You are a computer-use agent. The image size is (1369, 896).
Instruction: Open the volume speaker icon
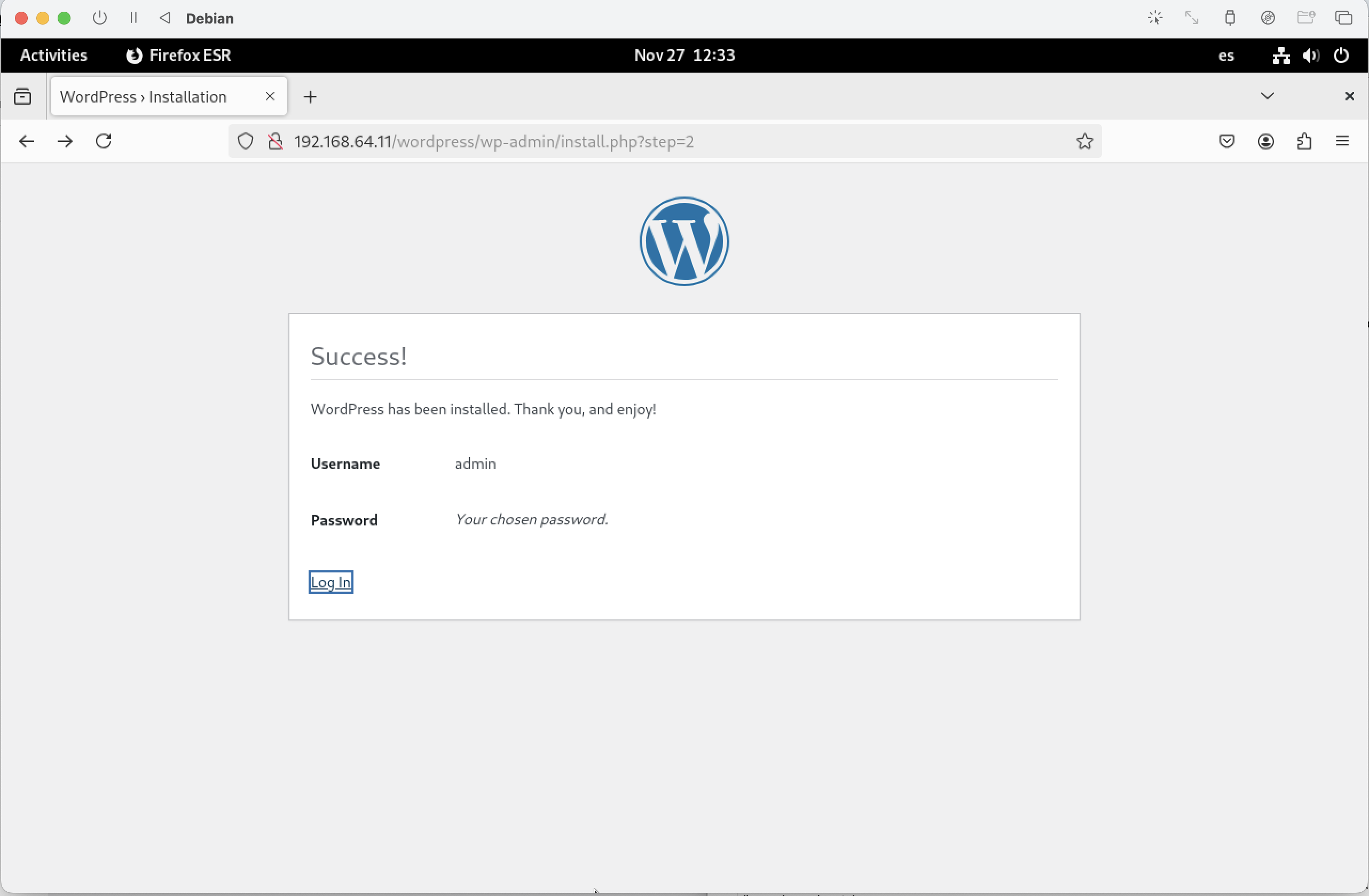click(1311, 56)
